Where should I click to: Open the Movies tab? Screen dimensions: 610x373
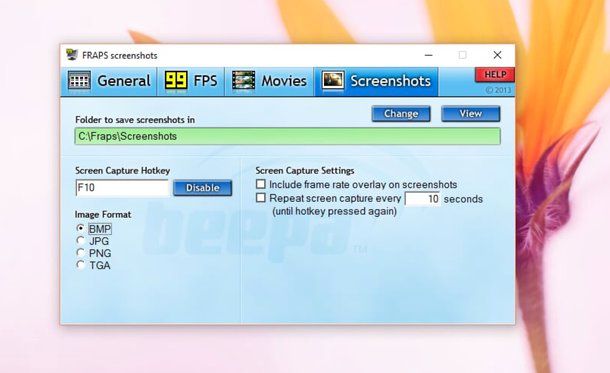click(269, 81)
